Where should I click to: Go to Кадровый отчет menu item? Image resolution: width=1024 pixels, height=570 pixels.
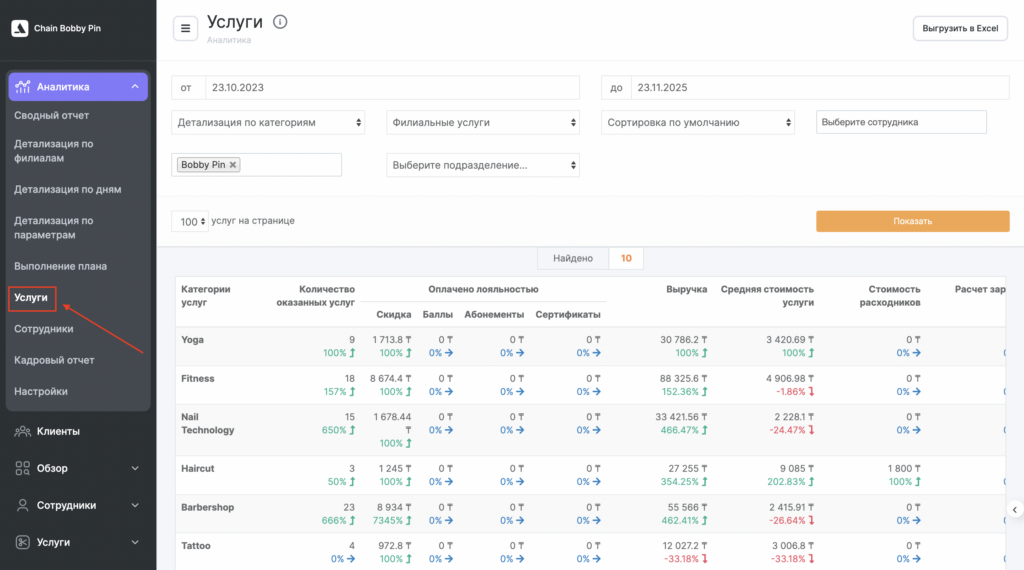(x=54, y=360)
